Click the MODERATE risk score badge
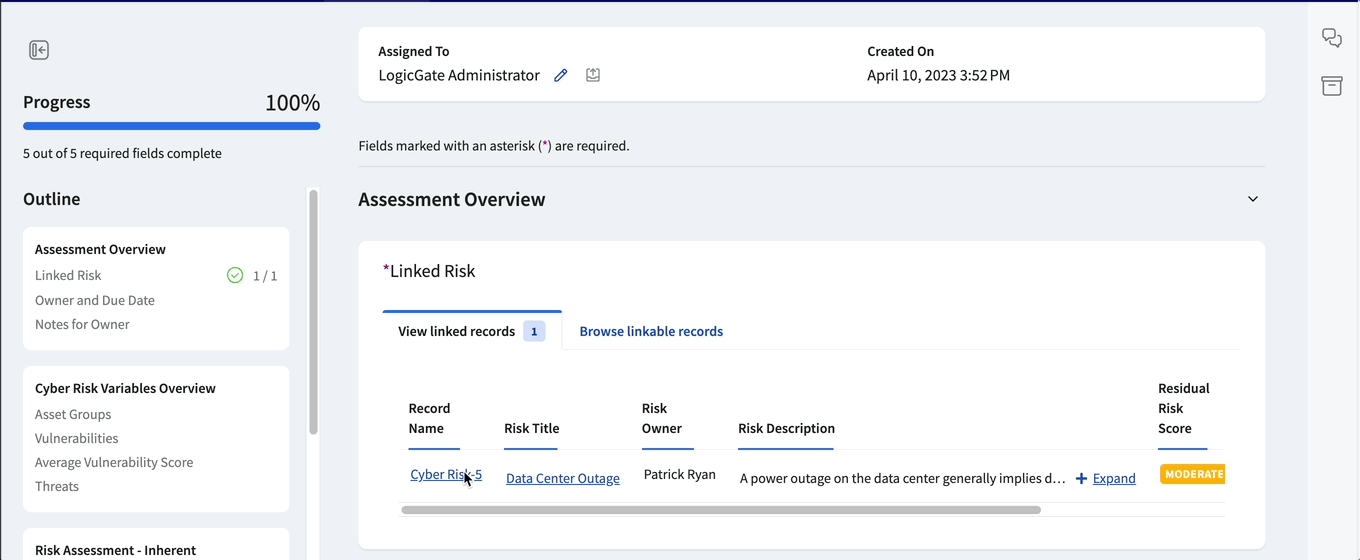This screenshot has width=1360, height=560. (1193, 474)
